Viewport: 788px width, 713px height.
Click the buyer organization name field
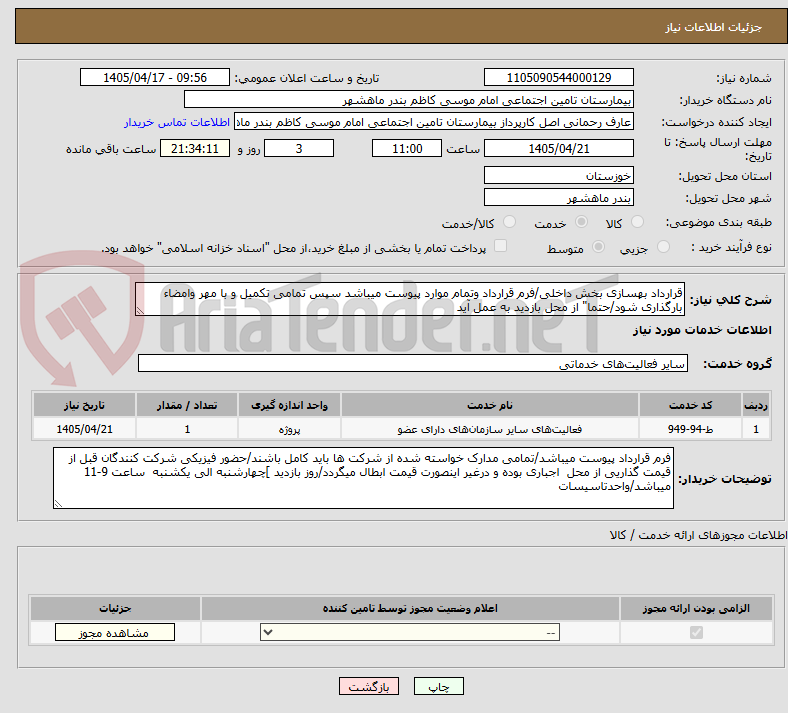(409, 99)
